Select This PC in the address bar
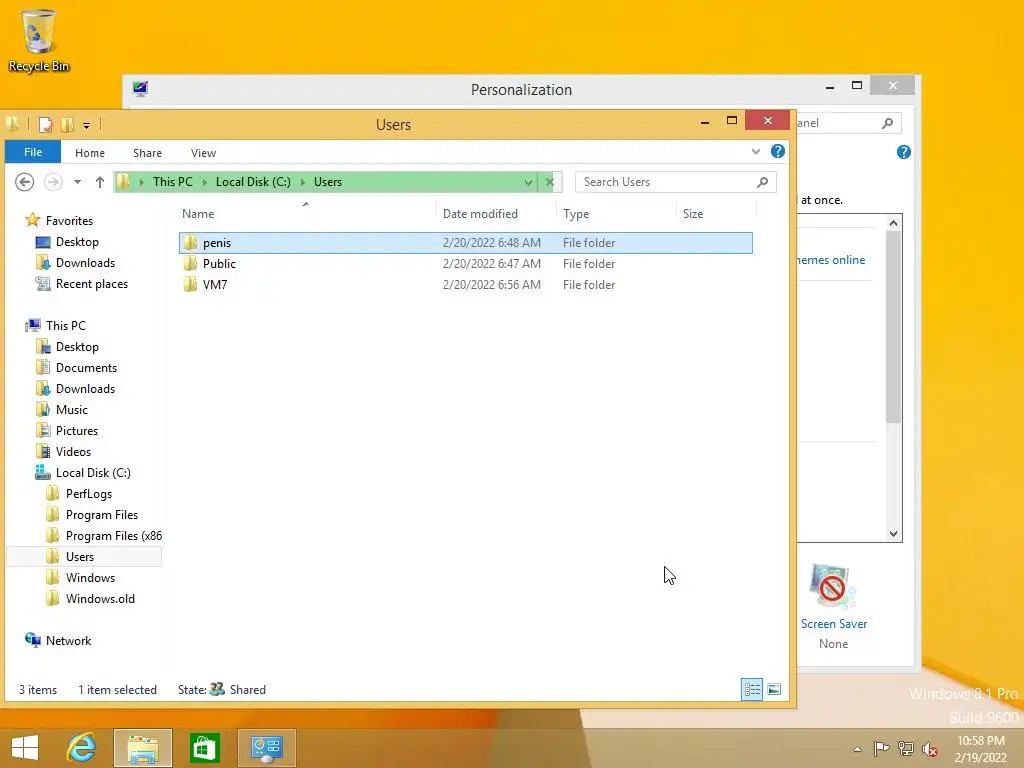Image resolution: width=1024 pixels, height=768 pixels. [x=172, y=182]
